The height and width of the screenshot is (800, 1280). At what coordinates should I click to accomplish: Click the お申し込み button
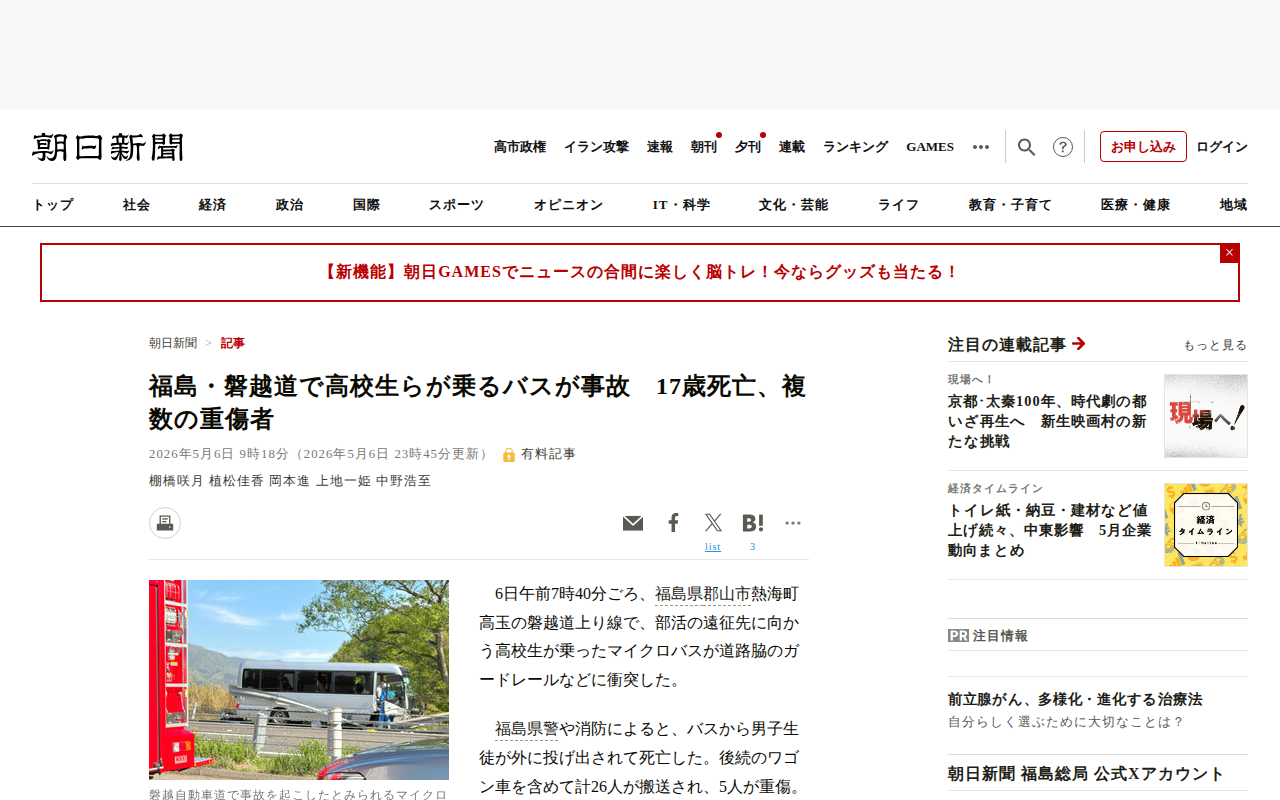point(1143,147)
